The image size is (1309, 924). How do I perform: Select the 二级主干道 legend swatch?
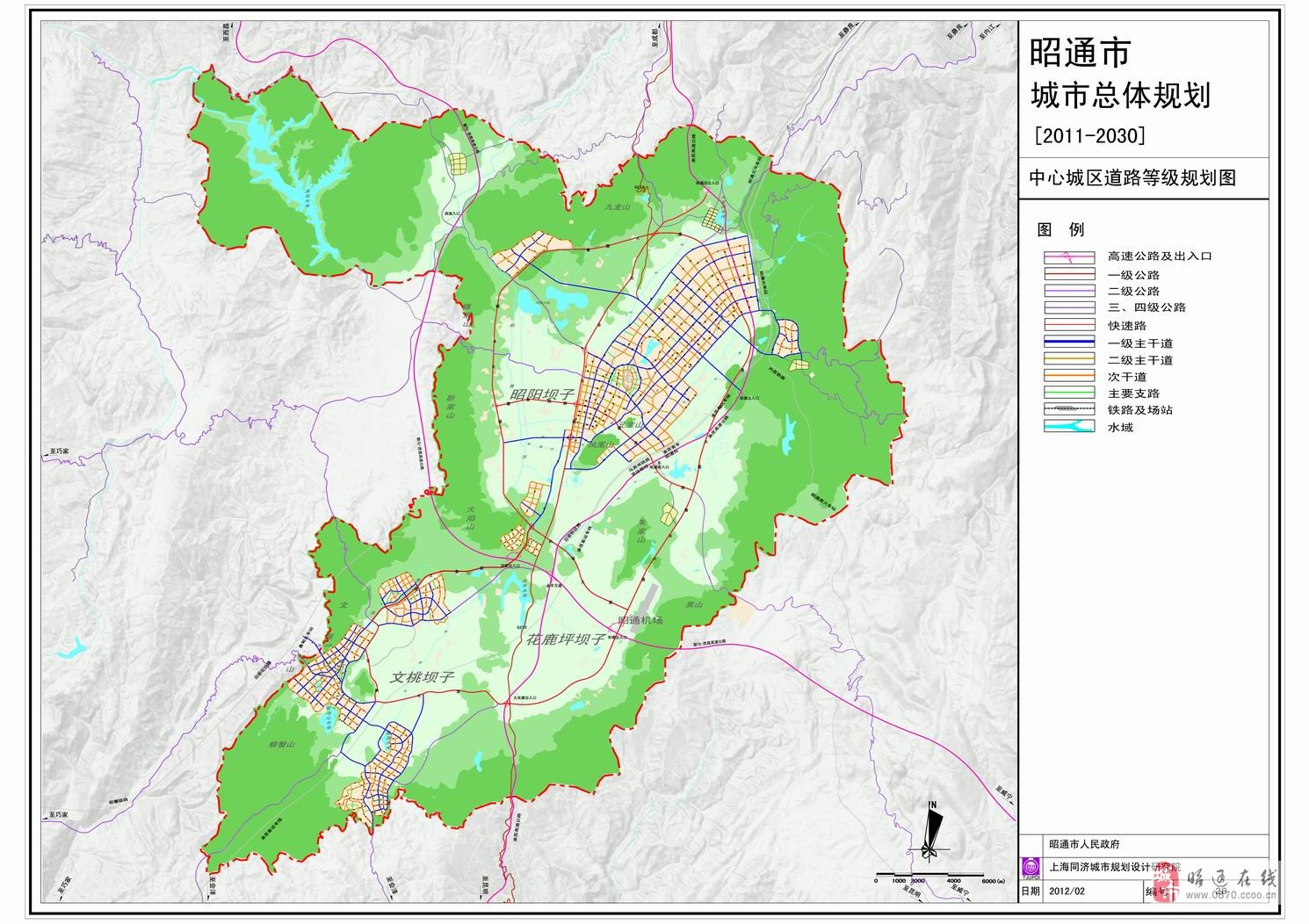pyautogui.click(x=1069, y=359)
